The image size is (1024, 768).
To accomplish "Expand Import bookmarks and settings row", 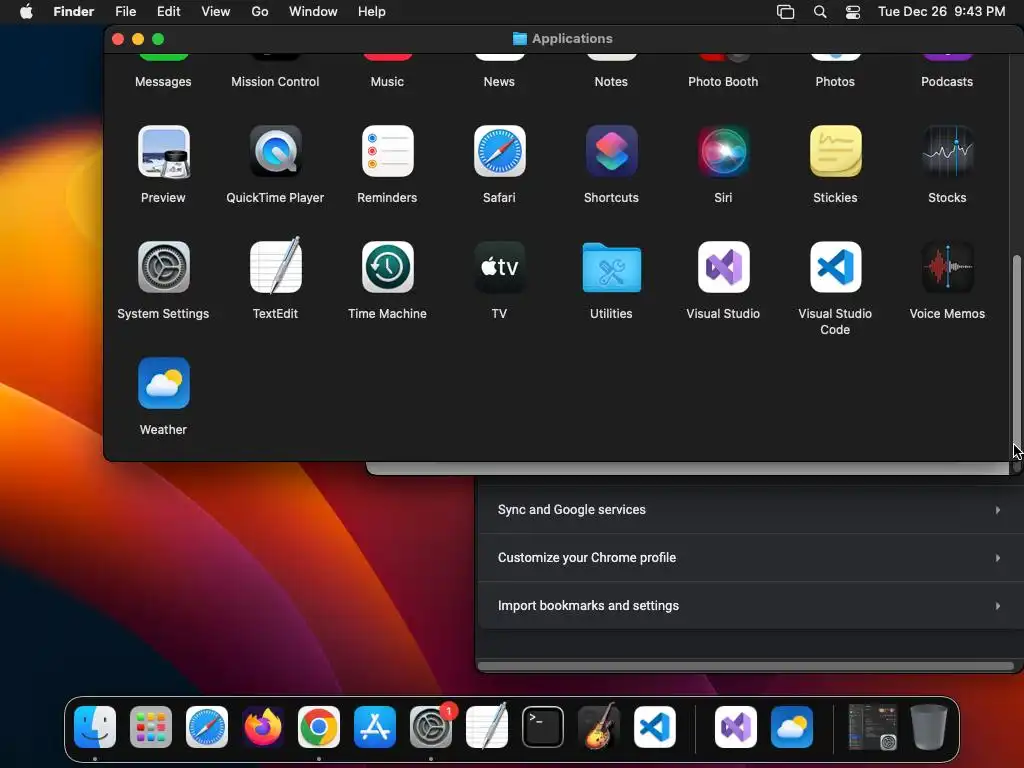I will 750,605.
